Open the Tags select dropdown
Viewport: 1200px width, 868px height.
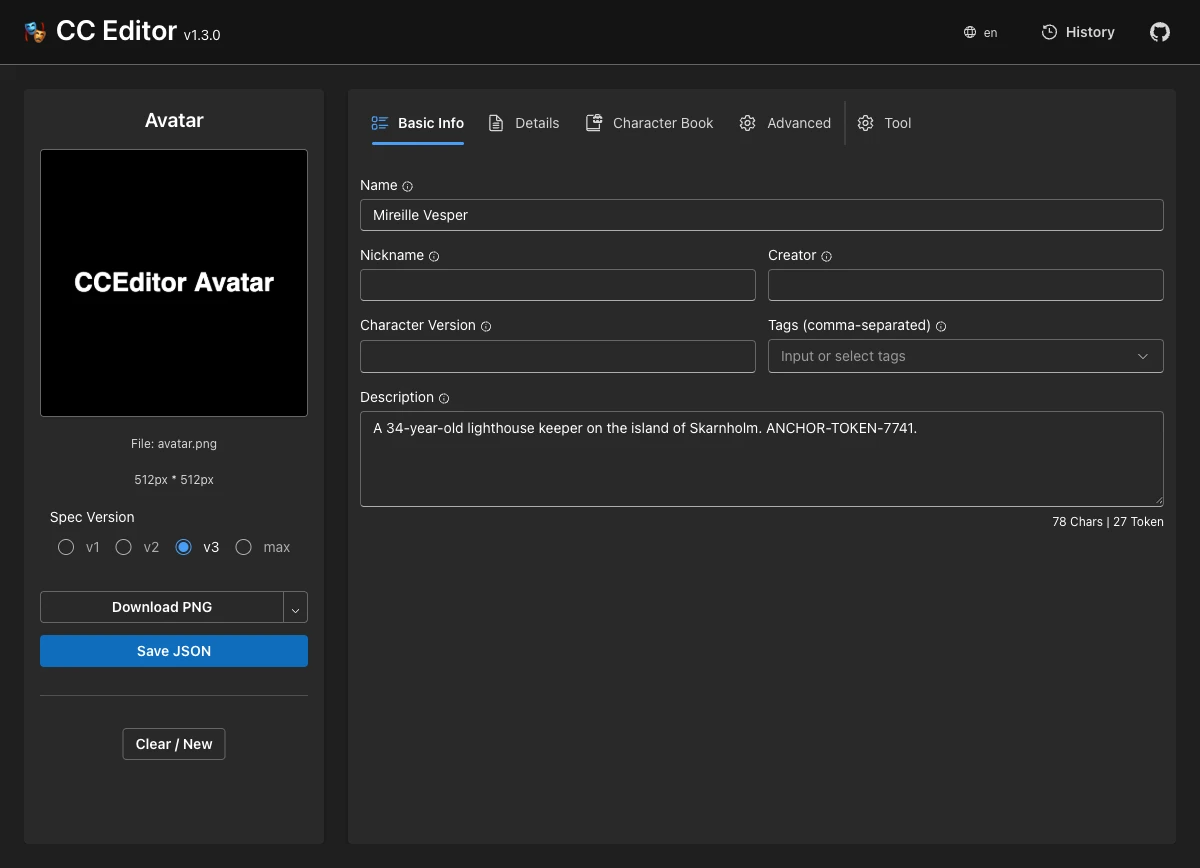(965, 356)
